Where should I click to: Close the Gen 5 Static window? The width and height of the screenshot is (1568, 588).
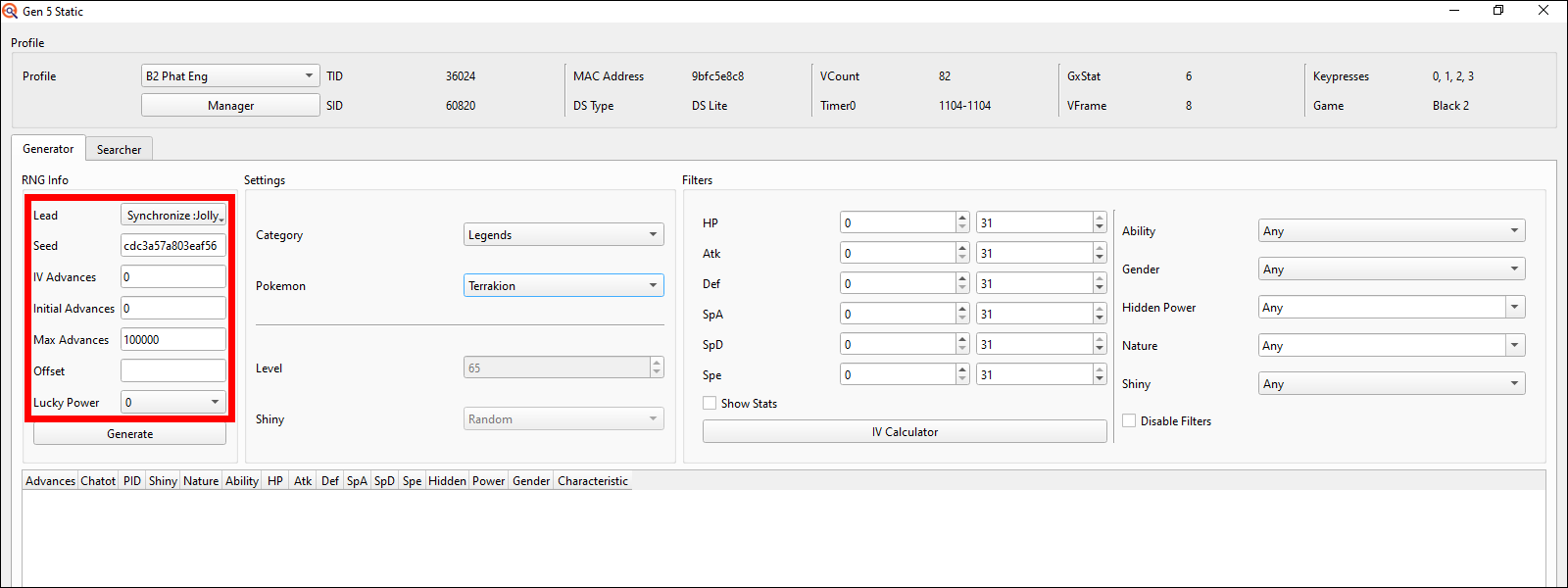tap(1543, 11)
